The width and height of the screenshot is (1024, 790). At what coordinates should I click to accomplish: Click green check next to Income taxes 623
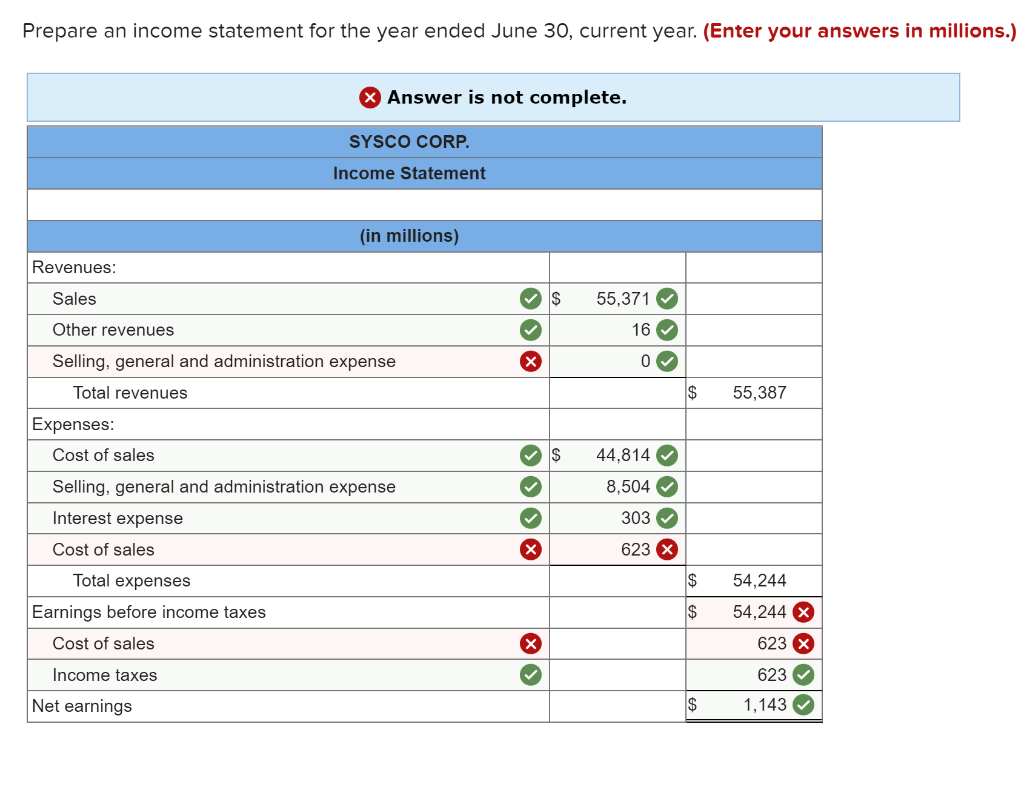(803, 674)
